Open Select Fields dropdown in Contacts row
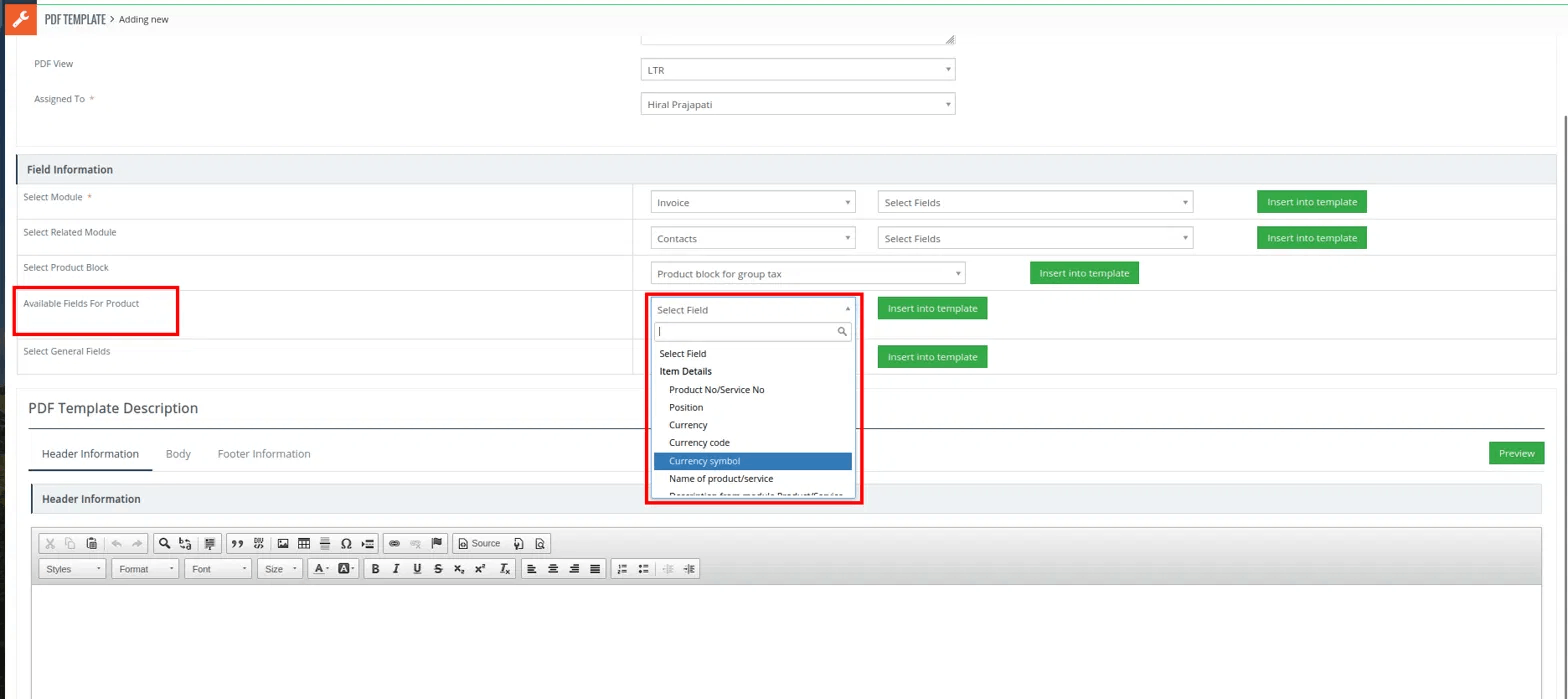Image resolution: width=1568 pixels, height=699 pixels. (1036, 238)
